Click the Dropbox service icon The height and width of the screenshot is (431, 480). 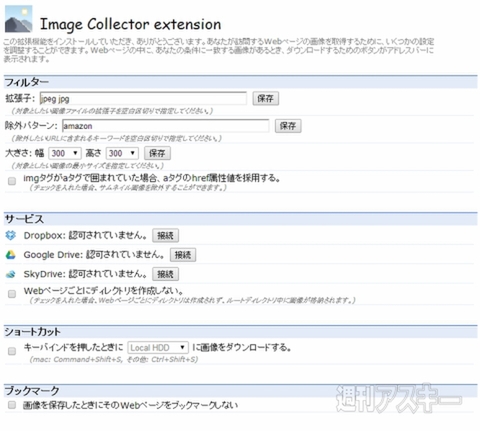click(11, 235)
